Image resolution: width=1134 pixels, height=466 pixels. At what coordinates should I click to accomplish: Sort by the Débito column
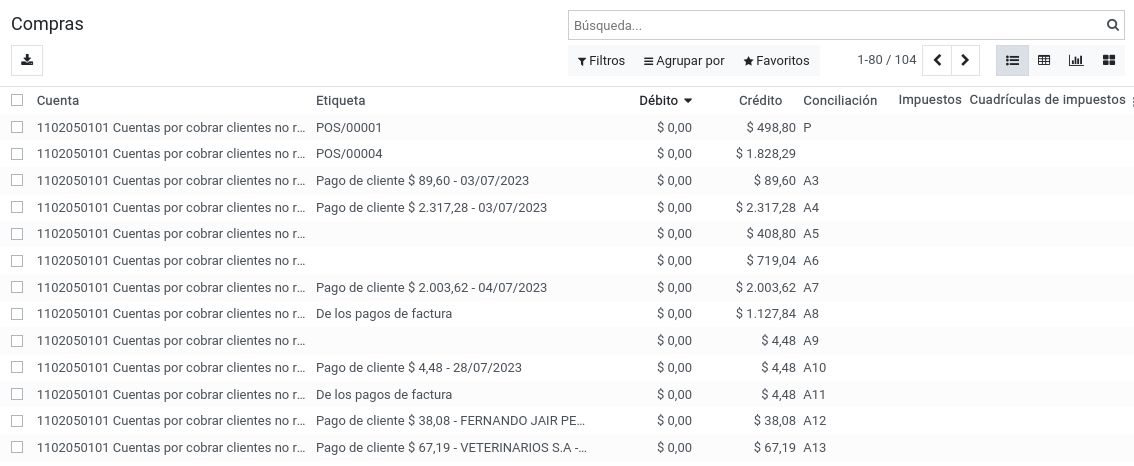pyautogui.click(x=665, y=101)
